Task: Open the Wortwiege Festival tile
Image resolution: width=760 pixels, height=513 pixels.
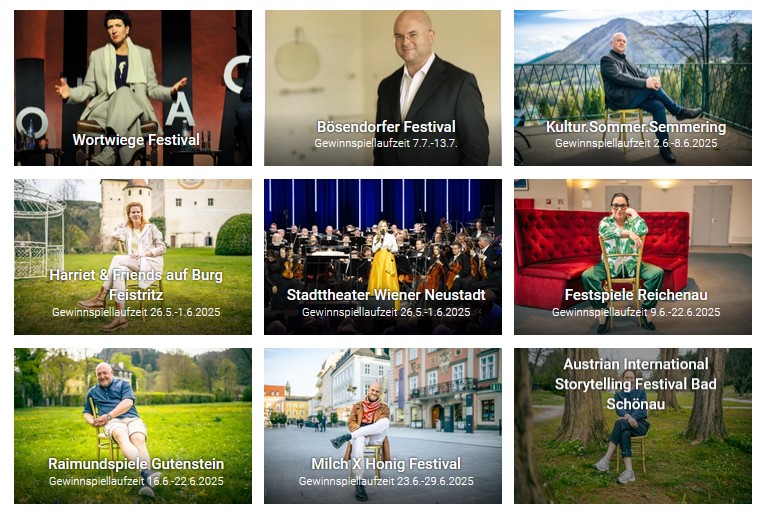Action: (133, 88)
